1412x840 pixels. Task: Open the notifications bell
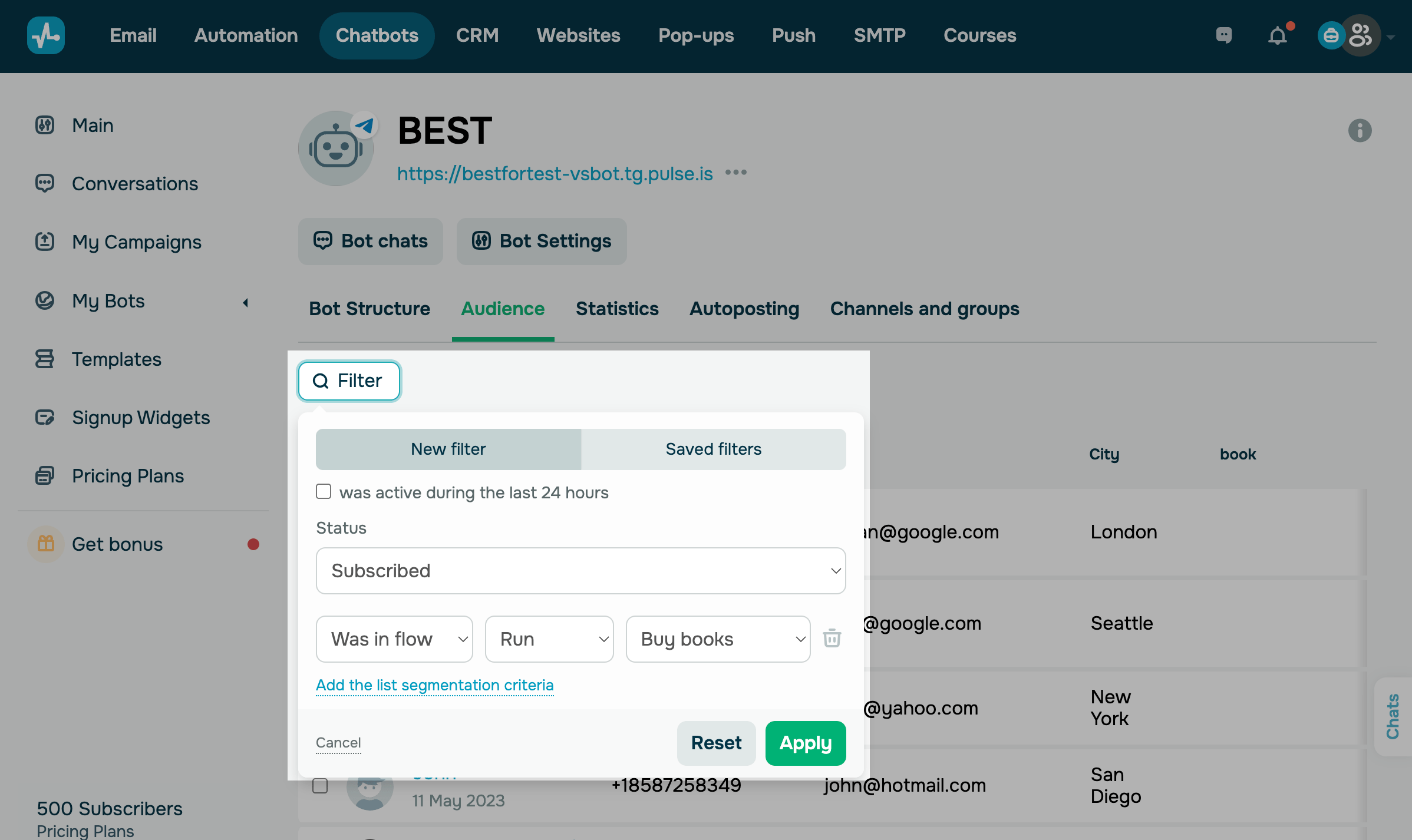pos(1278,35)
